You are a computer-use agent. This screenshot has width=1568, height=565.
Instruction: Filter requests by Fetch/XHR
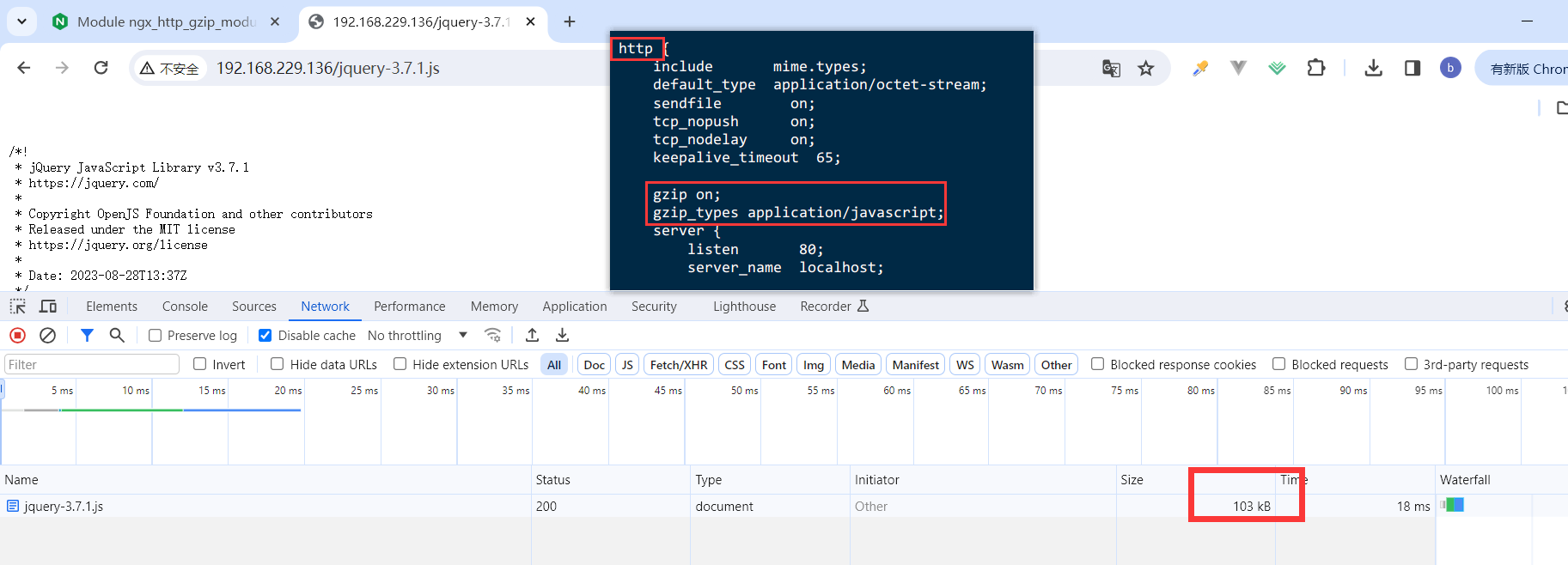click(x=679, y=365)
